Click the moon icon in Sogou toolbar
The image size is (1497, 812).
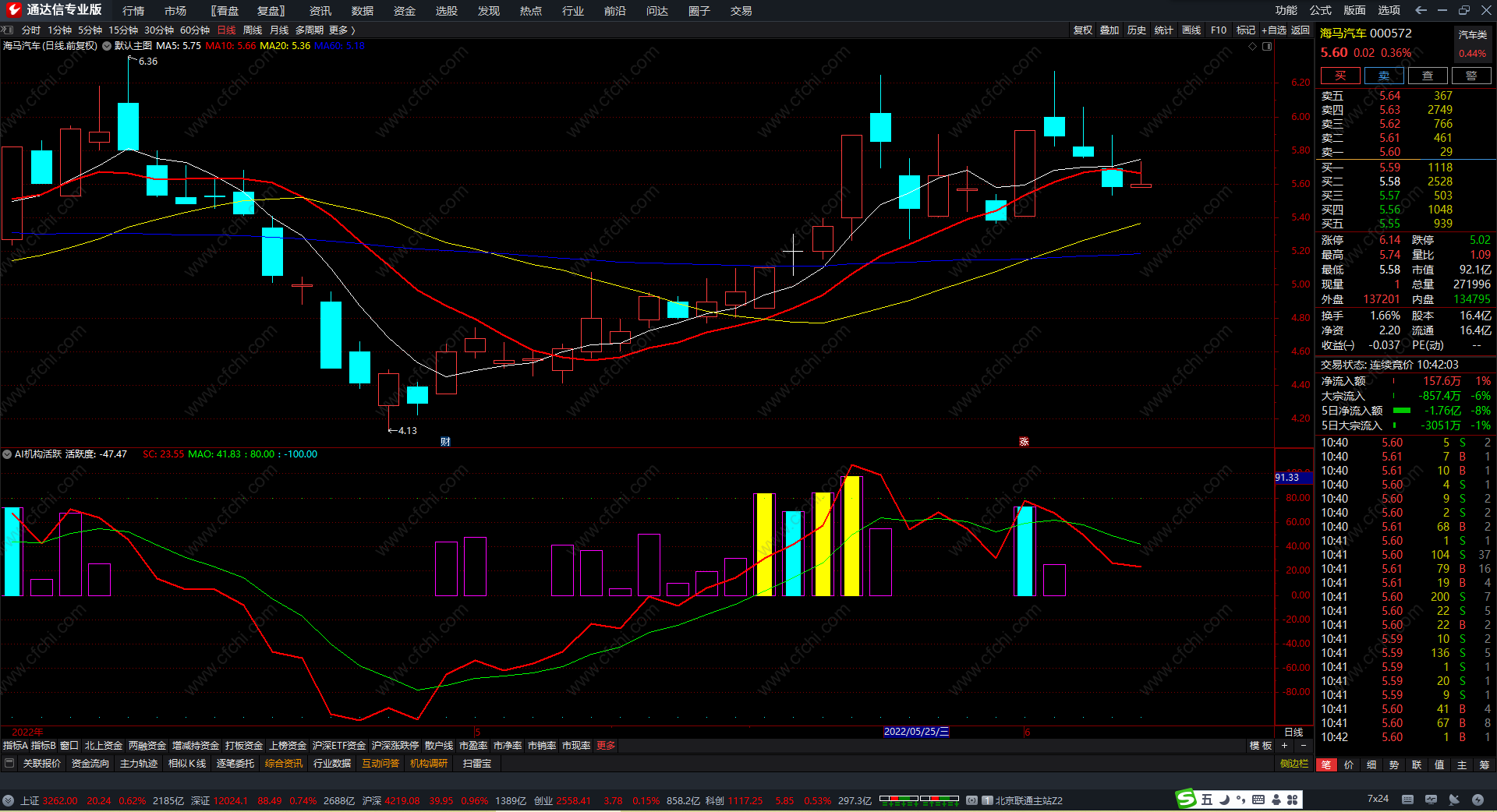click(1224, 800)
